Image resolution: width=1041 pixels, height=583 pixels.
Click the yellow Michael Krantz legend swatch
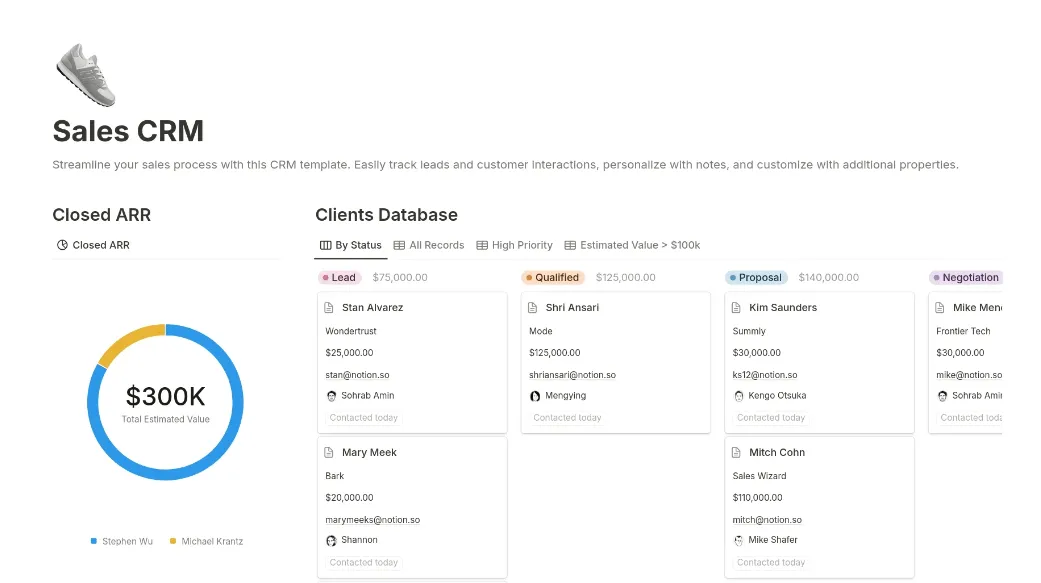tap(173, 541)
